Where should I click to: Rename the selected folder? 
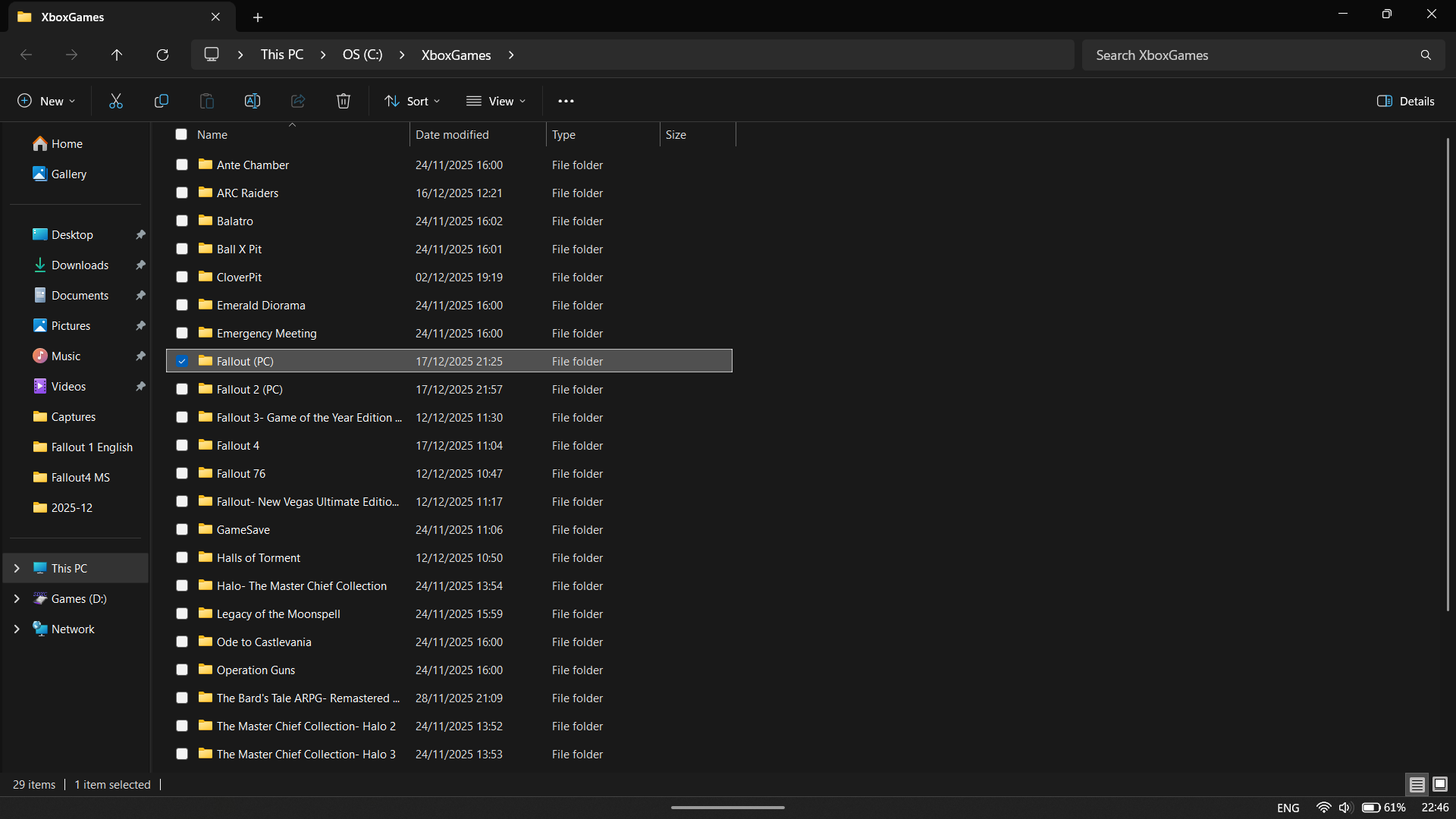(253, 100)
